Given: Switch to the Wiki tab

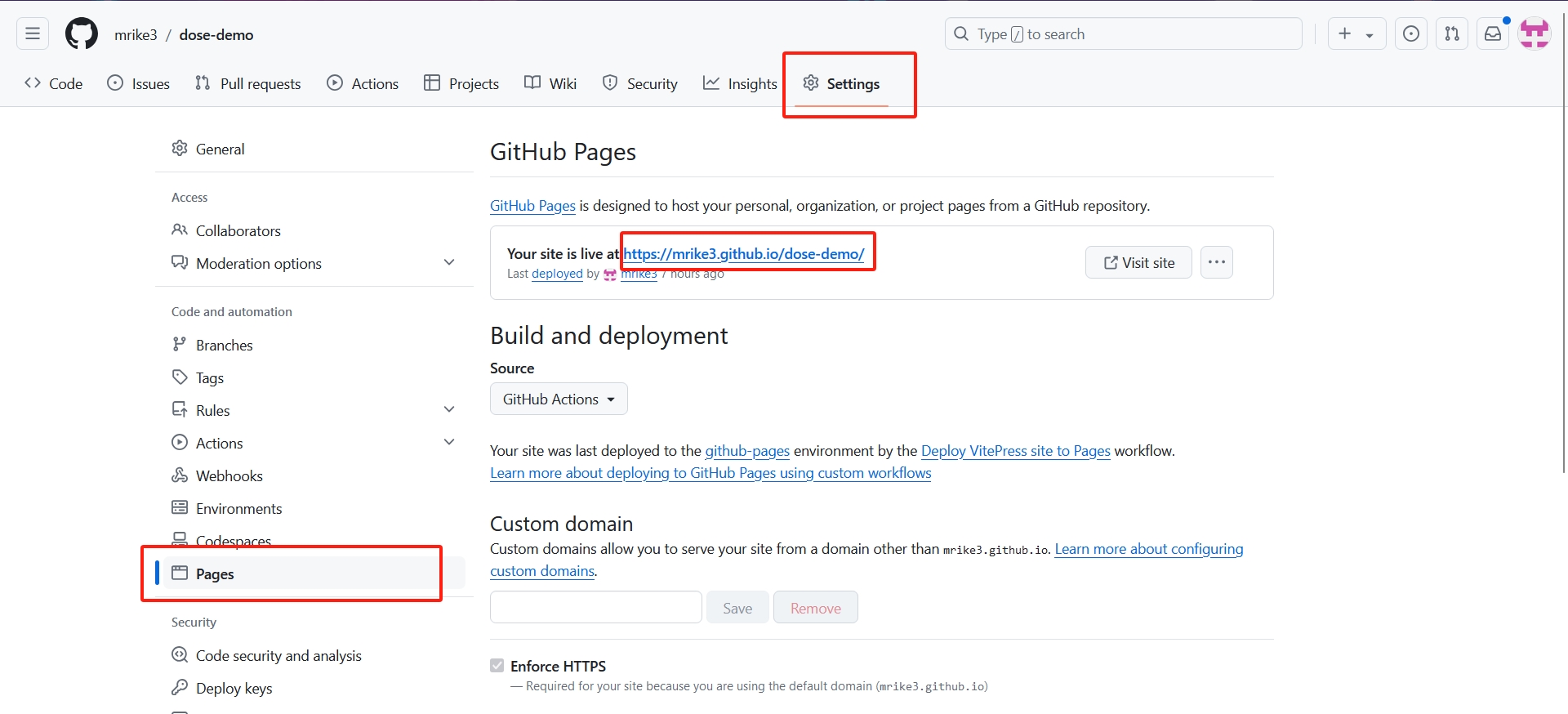Looking at the screenshot, I should [550, 83].
